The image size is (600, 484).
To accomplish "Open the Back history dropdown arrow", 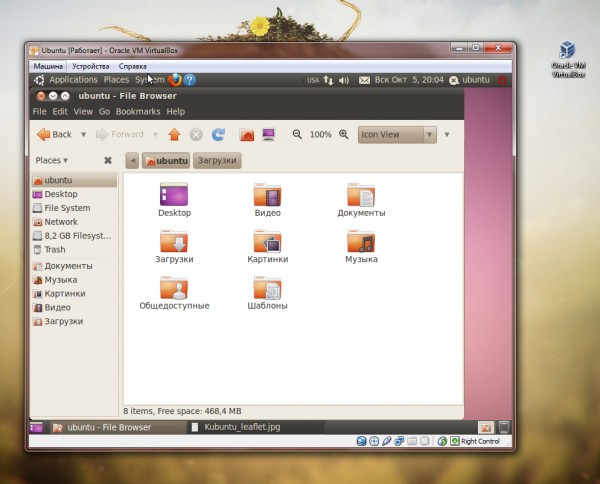I will pos(83,134).
